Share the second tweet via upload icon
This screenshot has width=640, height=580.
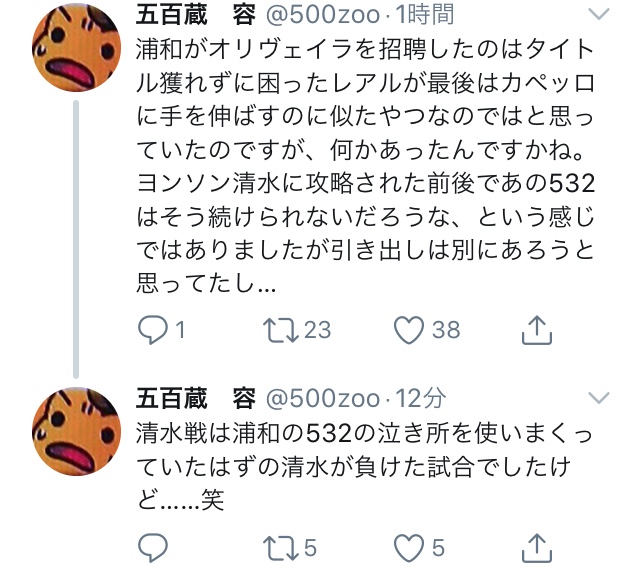(x=537, y=547)
